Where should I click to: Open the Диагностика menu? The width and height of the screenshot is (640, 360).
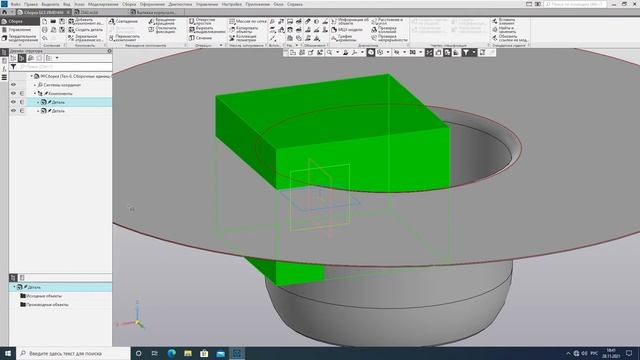click(180, 4)
